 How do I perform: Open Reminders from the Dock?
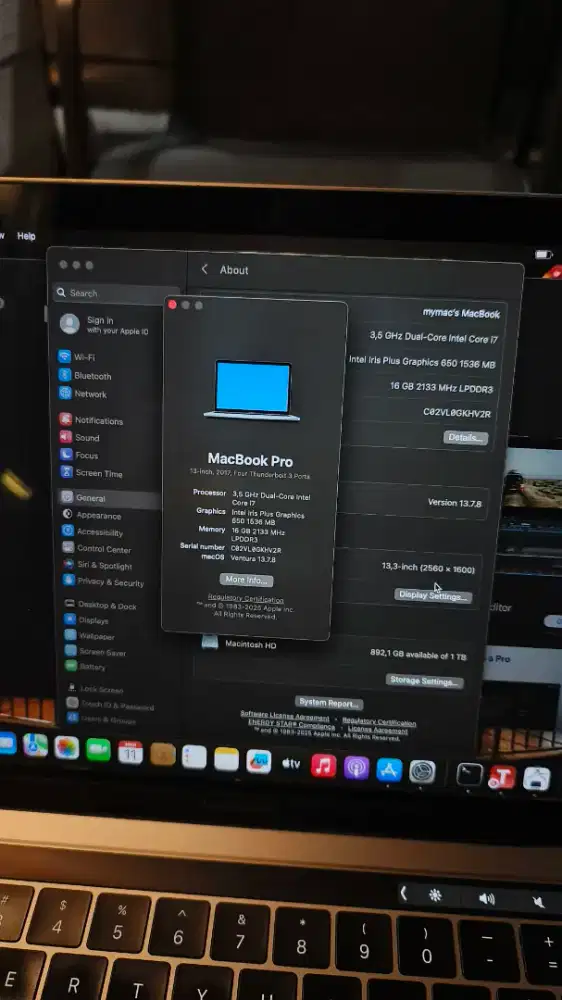coord(194,756)
